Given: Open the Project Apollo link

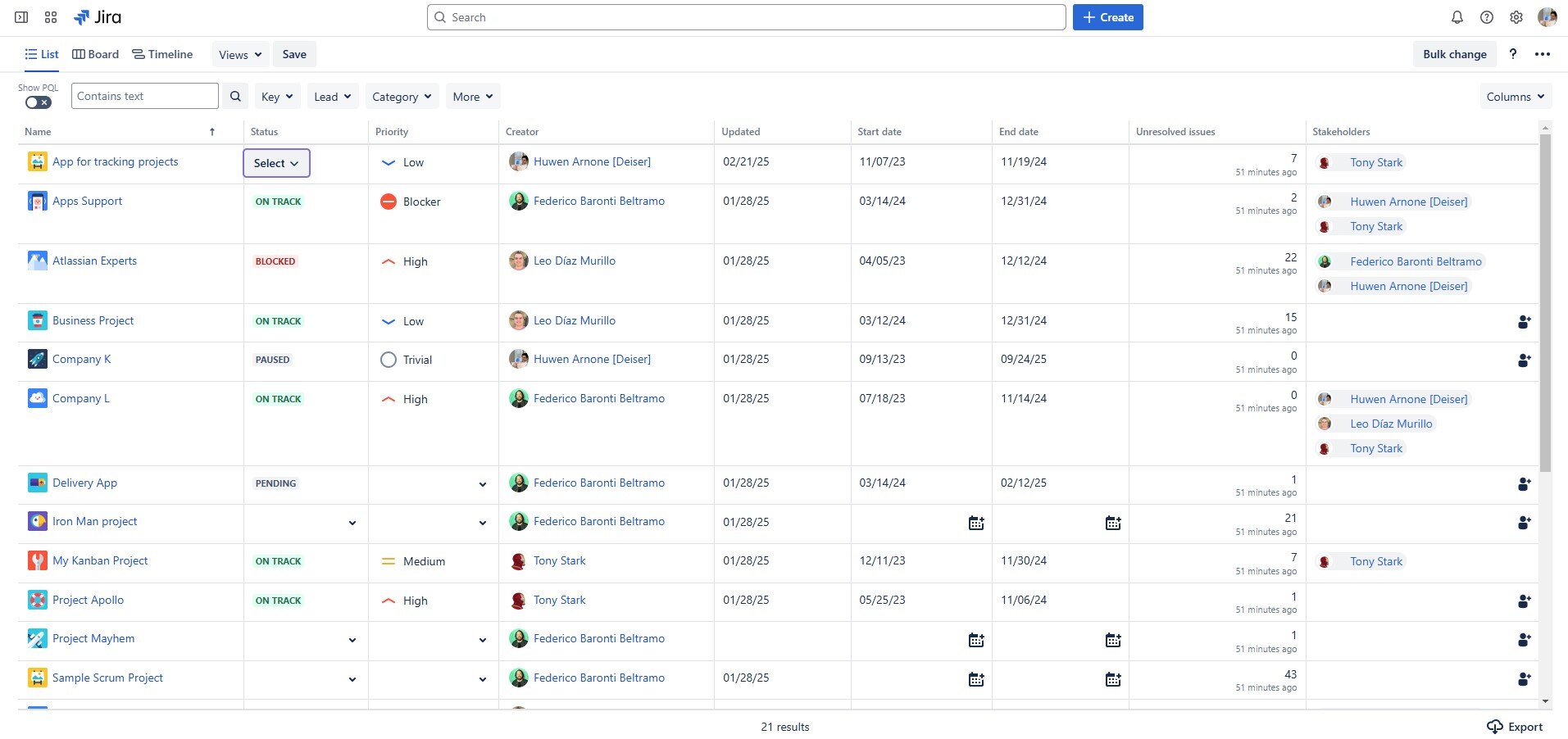Looking at the screenshot, I should [88, 600].
